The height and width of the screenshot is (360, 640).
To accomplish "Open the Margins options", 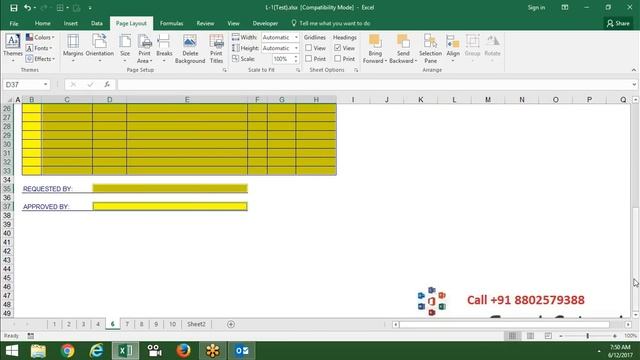I will coord(73,49).
